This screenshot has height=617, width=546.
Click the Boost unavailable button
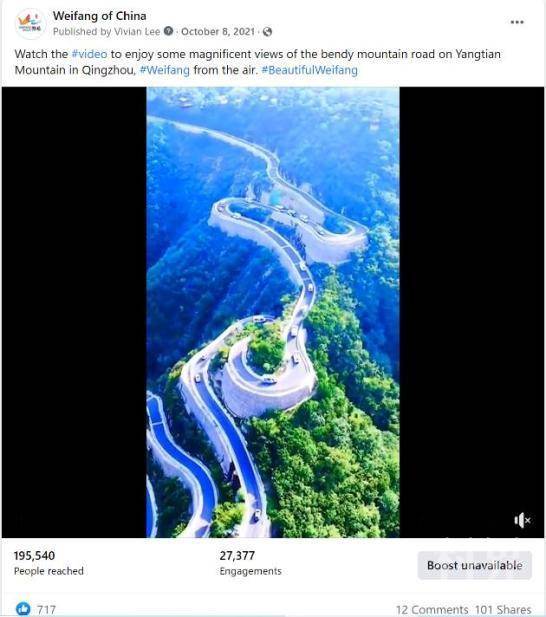(x=475, y=565)
